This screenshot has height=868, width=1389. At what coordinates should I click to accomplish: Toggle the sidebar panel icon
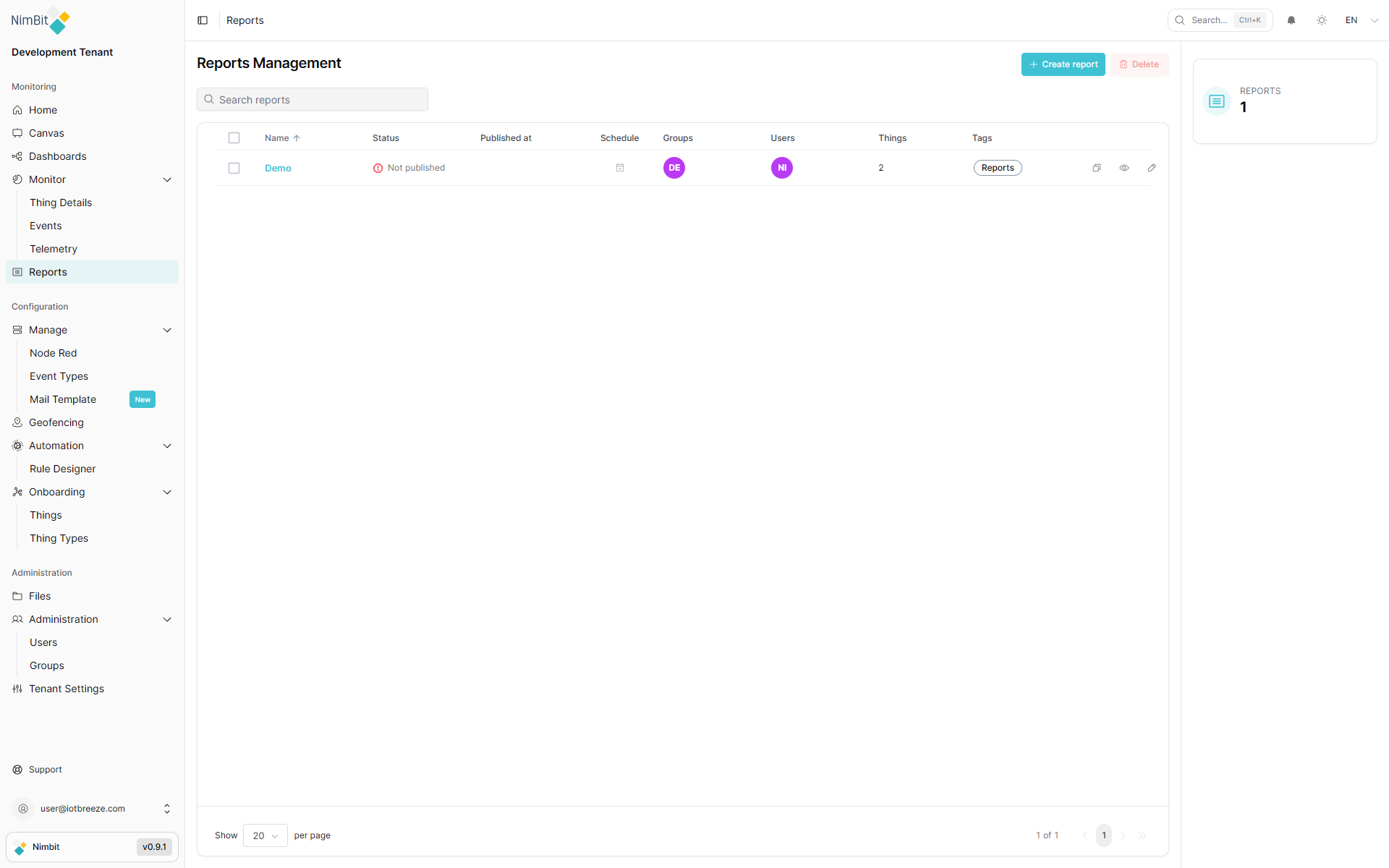tap(203, 20)
